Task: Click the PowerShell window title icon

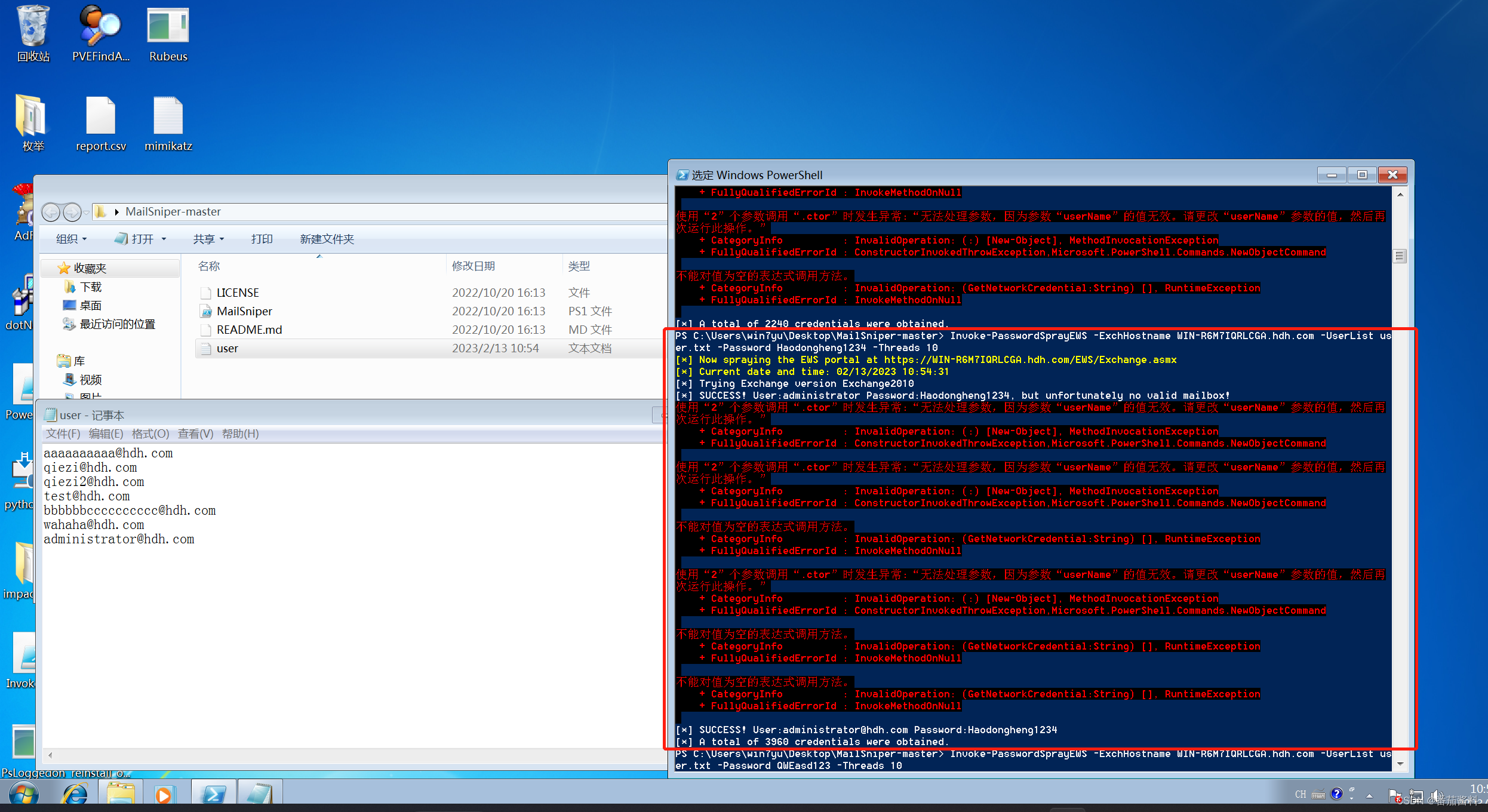Action: pyautogui.click(x=682, y=175)
